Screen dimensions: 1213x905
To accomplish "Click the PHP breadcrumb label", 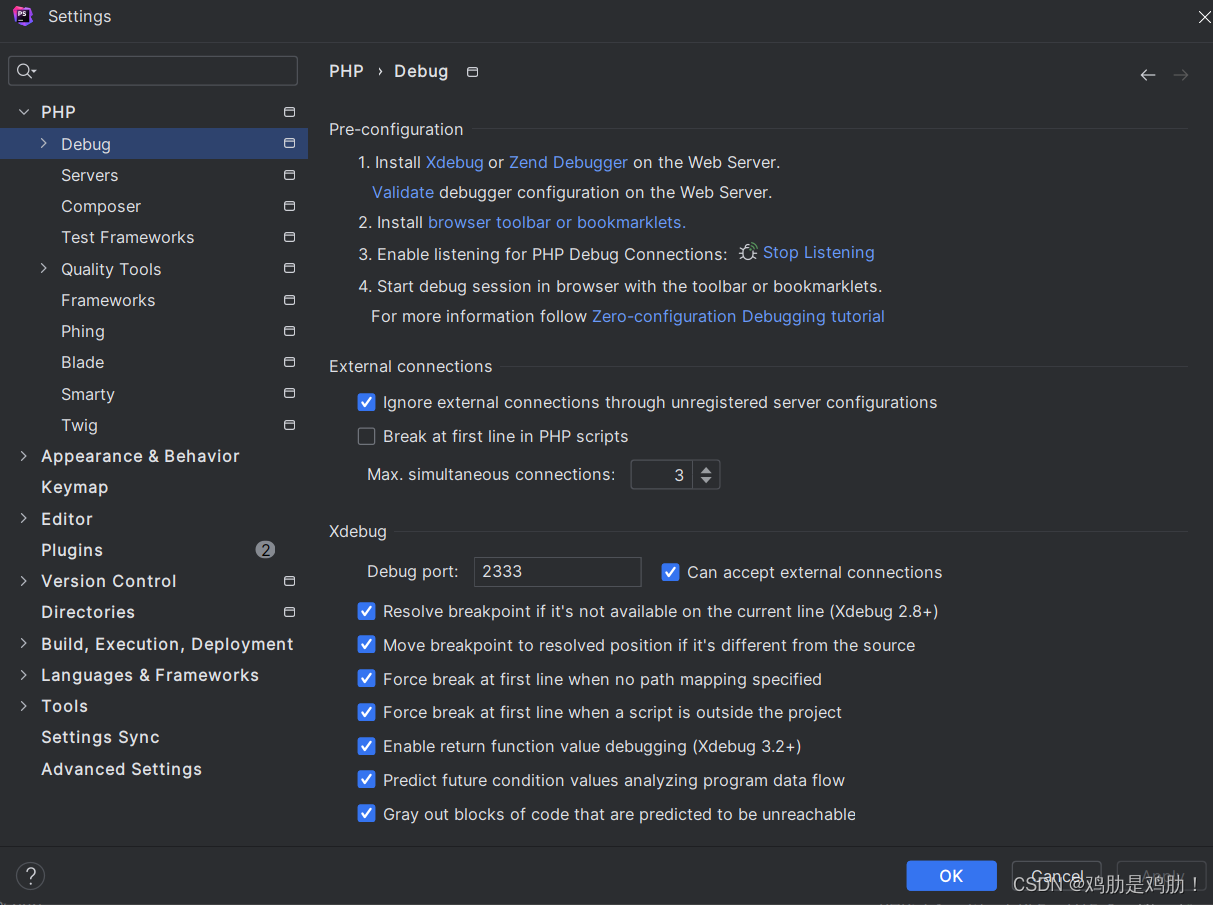I will 346,71.
